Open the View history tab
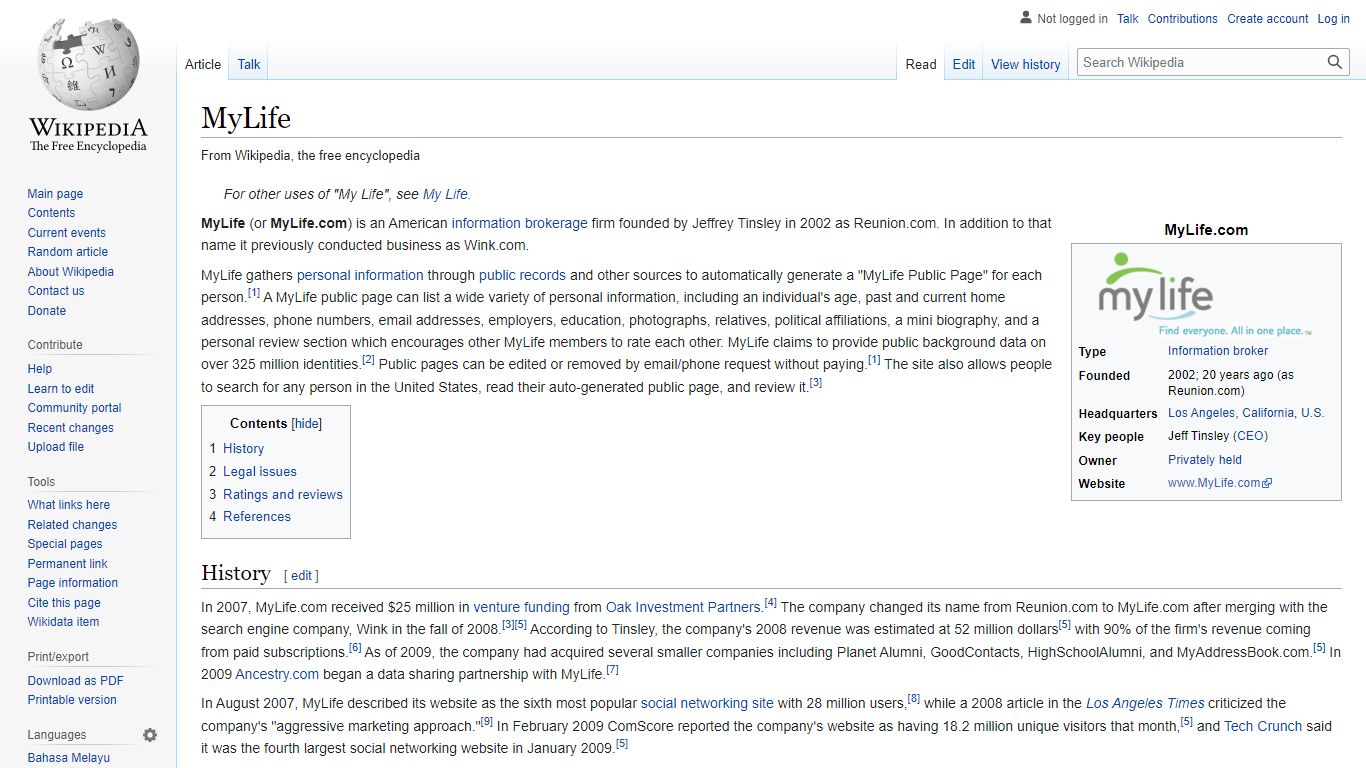The height and width of the screenshot is (768, 1366). [1026, 64]
